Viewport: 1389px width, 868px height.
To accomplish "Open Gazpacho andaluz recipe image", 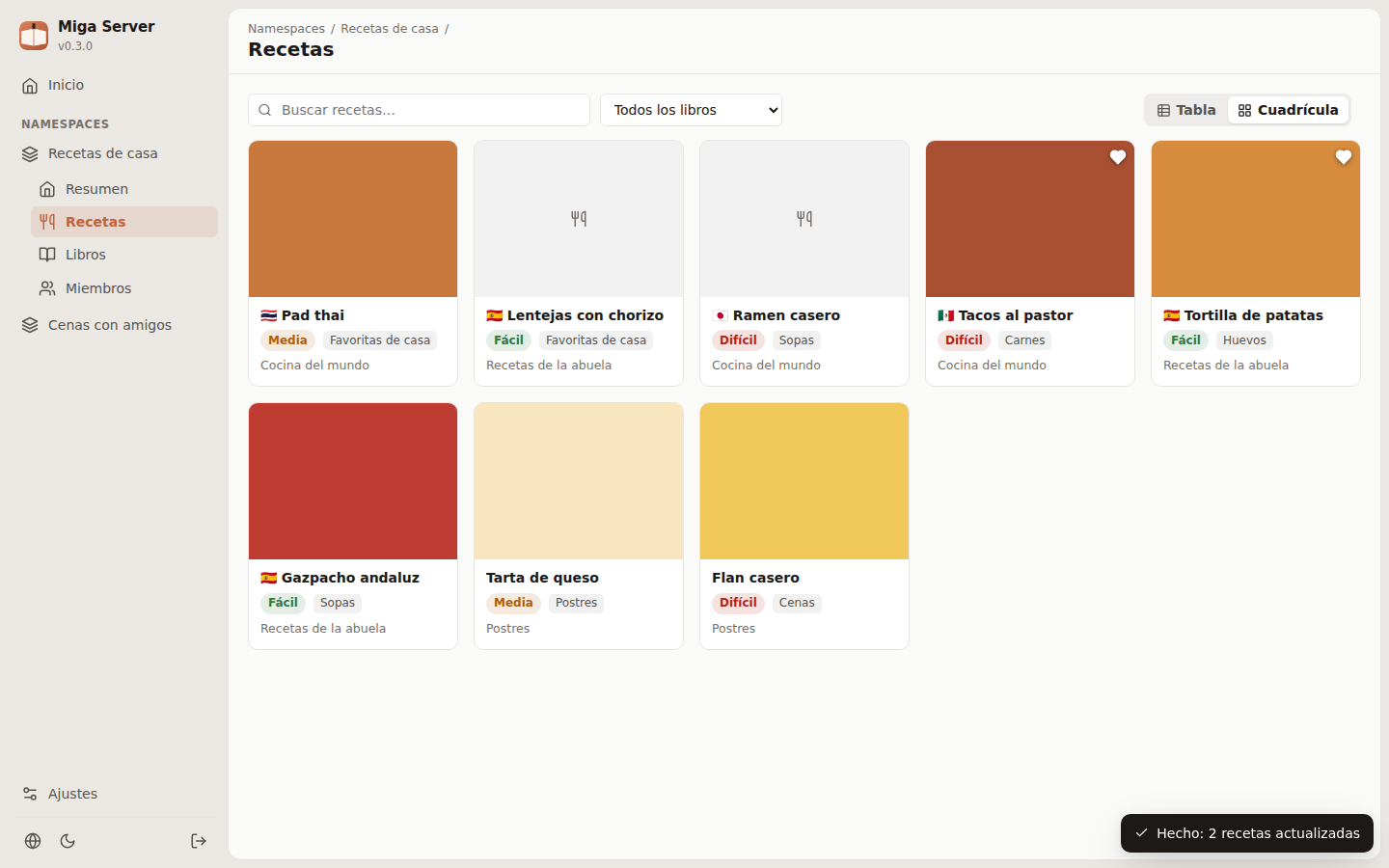I will pyautogui.click(x=353, y=481).
